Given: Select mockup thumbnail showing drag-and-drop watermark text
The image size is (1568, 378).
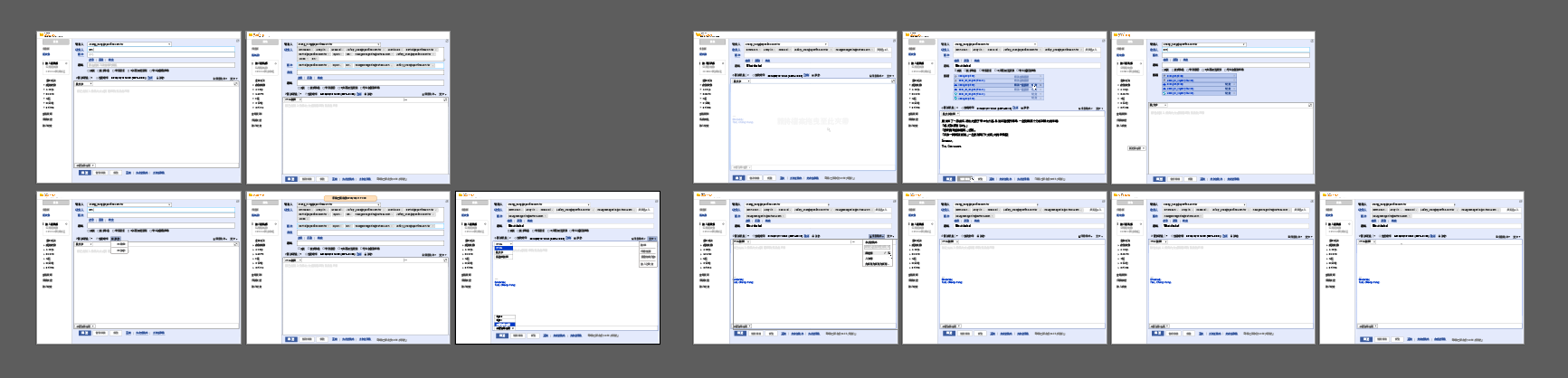Looking at the screenshot, I should pos(794,108).
